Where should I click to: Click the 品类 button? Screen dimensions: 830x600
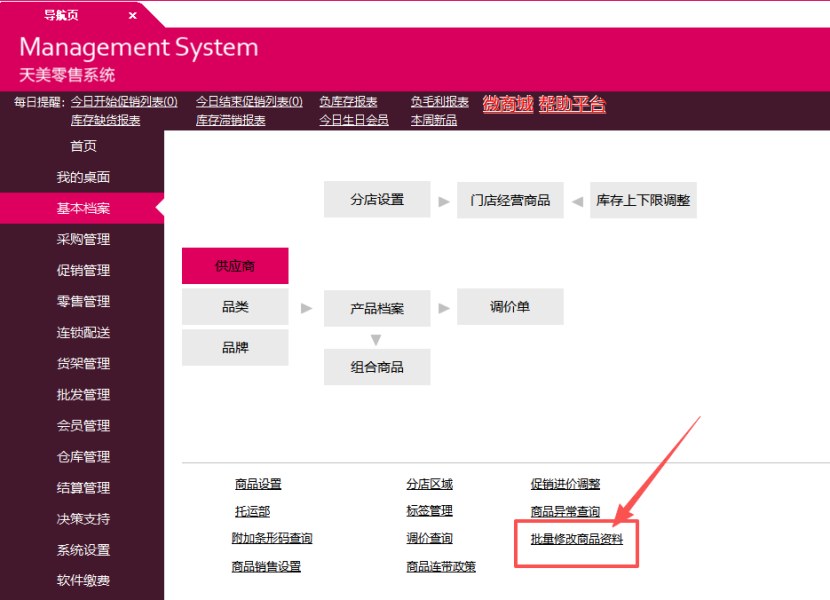tap(235, 307)
